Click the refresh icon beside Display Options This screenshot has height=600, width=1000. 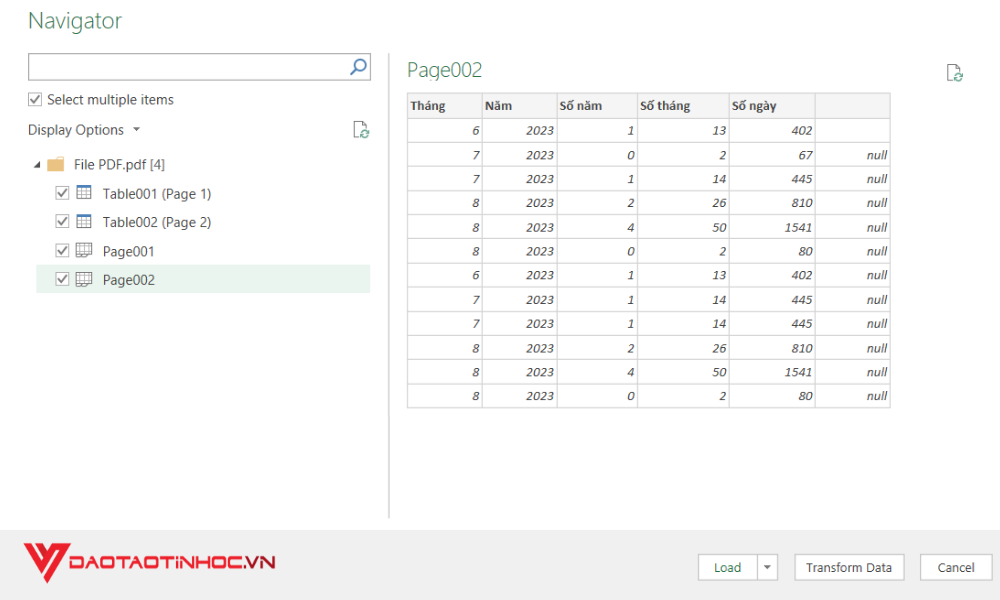coord(361,129)
